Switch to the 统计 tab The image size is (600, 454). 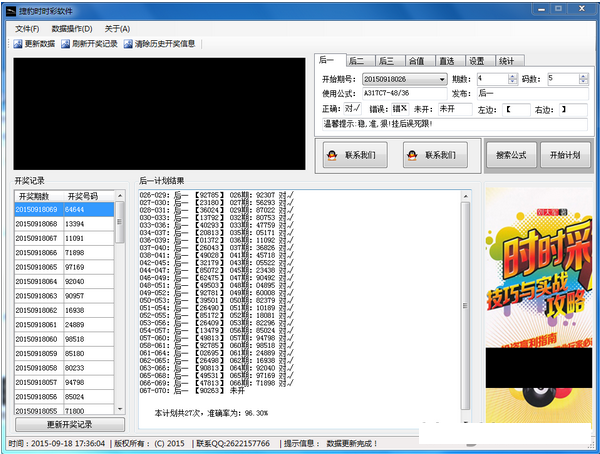[506, 61]
